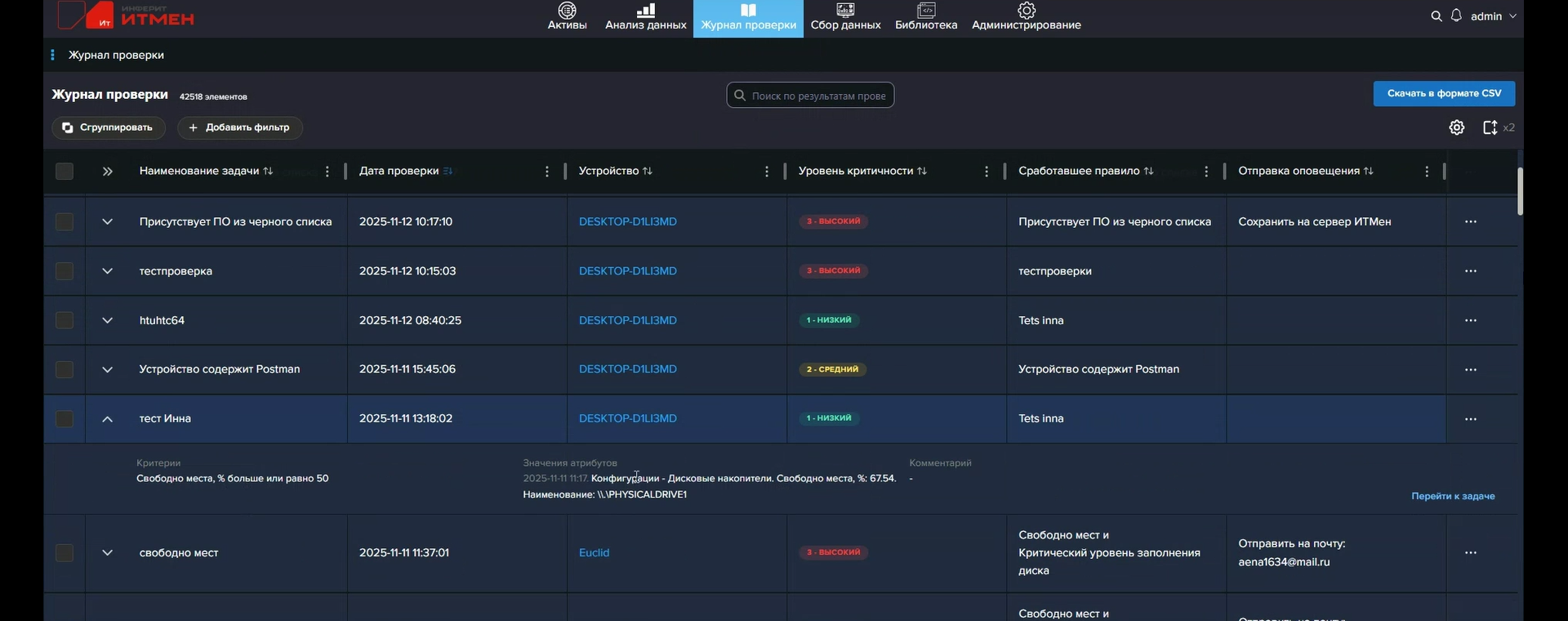The height and width of the screenshot is (621, 1568).
Task: Sort by Уровень критичности column
Action: click(x=922, y=171)
